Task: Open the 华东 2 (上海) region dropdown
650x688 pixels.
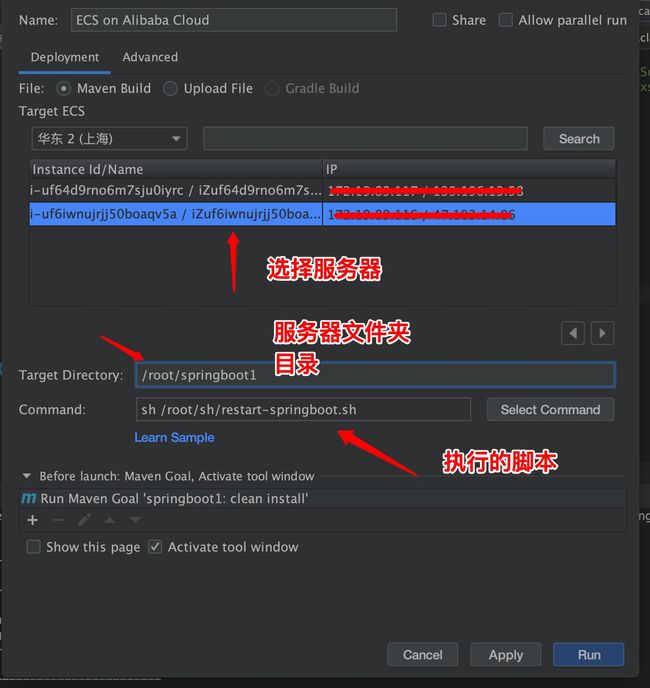Action: click(109, 139)
